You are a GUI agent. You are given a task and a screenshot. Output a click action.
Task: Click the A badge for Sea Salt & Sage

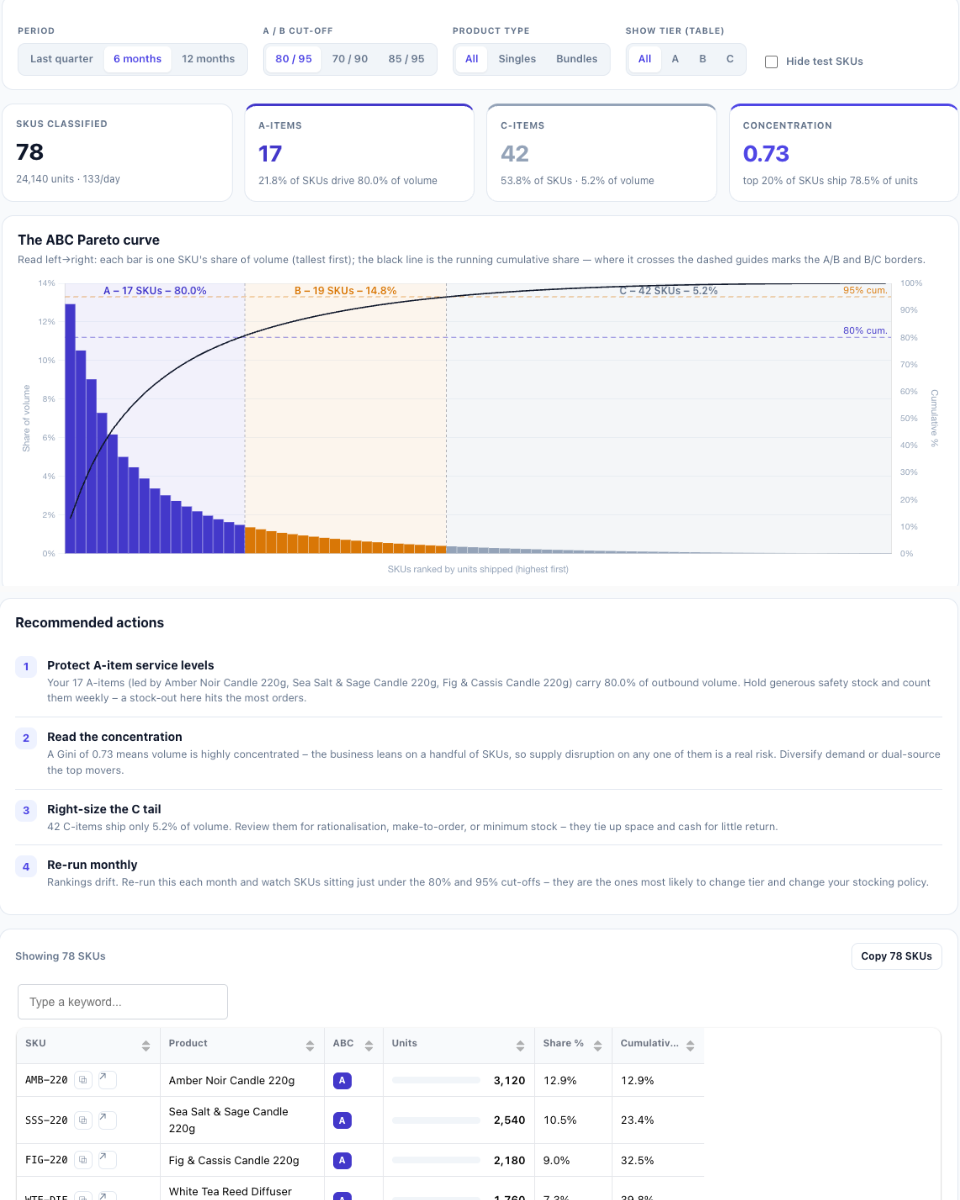coord(342,1120)
